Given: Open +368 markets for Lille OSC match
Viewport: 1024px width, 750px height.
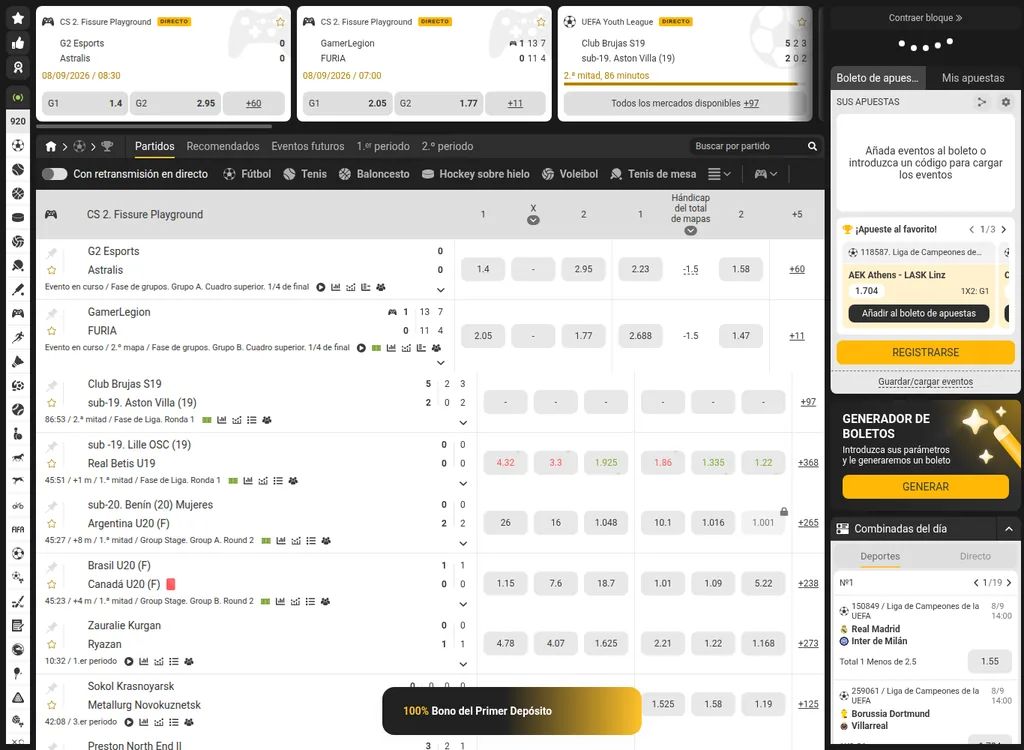Looking at the screenshot, I should click(808, 463).
